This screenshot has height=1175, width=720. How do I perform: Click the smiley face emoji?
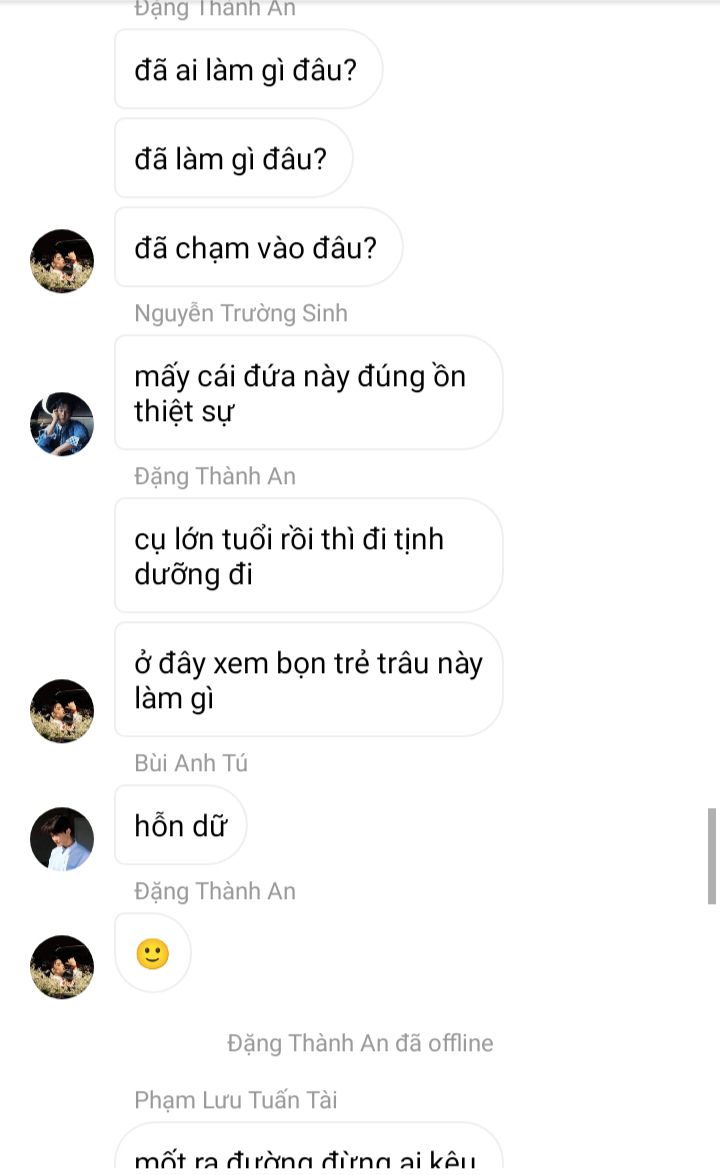pyautogui.click(x=153, y=954)
